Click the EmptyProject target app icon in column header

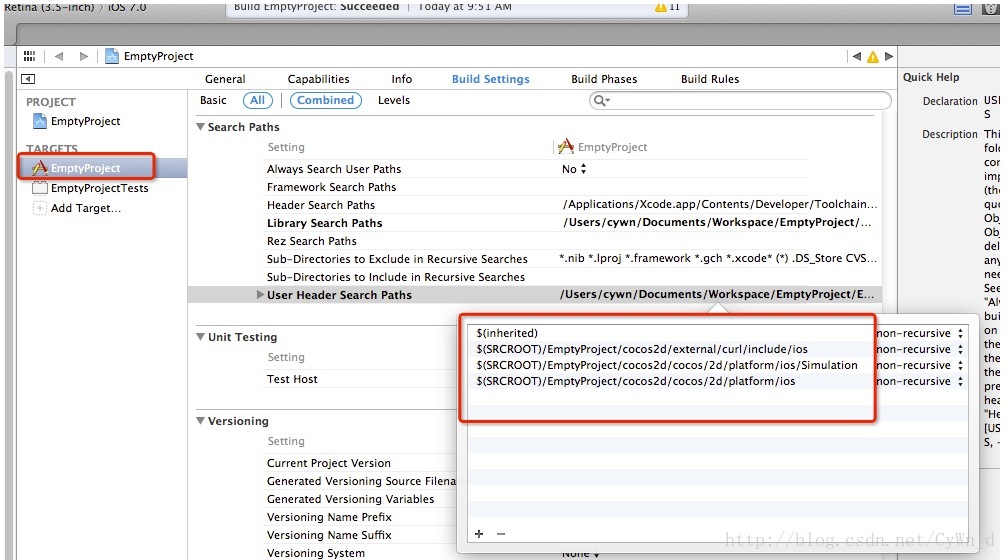(566, 146)
